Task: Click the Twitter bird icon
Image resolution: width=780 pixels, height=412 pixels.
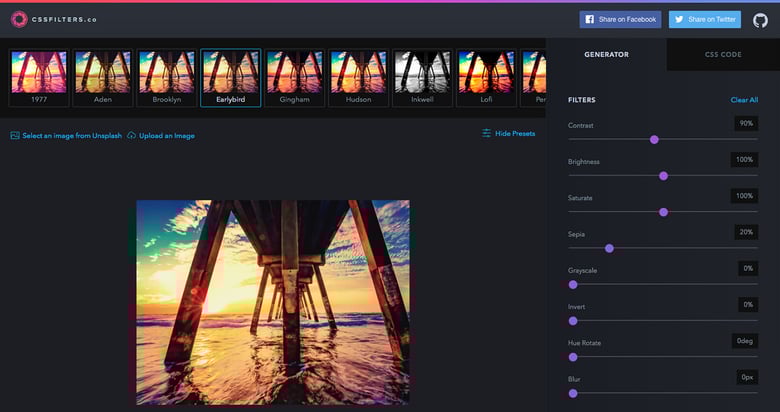Action: (x=679, y=19)
